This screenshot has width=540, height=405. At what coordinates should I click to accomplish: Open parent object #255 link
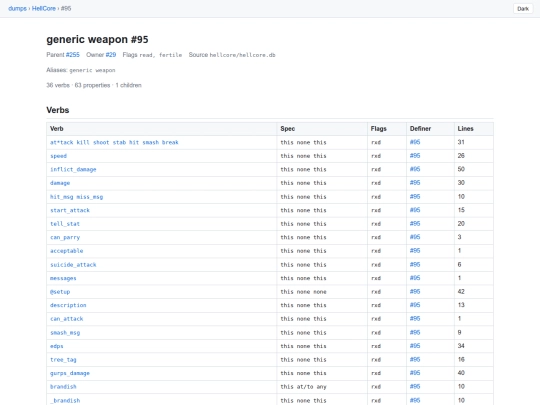coord(73,55)
